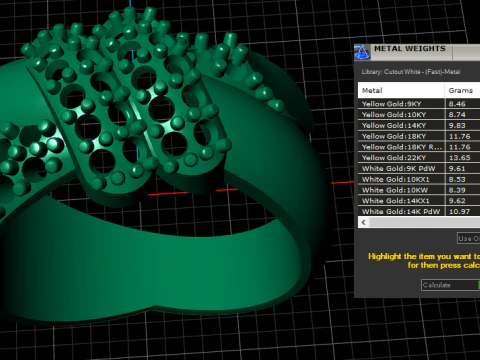480x360 pixels.
Task: Click the Grams column header
Action: click(463, 90)
